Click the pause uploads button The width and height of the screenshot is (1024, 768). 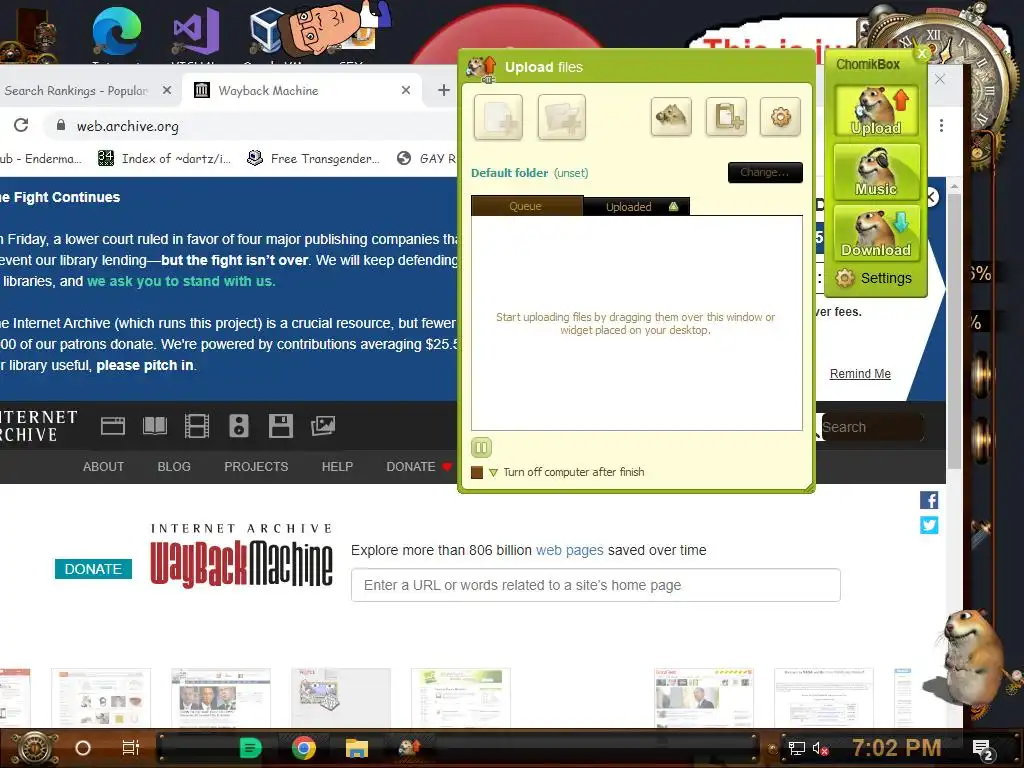click(481, 448)
